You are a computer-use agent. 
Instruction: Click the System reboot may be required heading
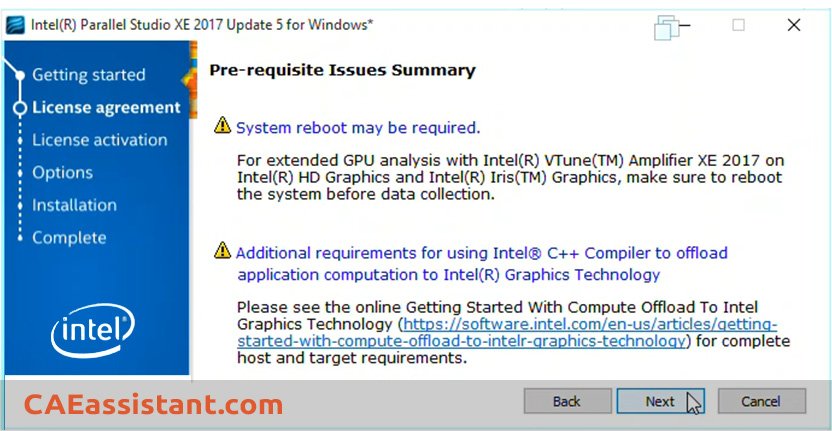[x=358, y=128]
